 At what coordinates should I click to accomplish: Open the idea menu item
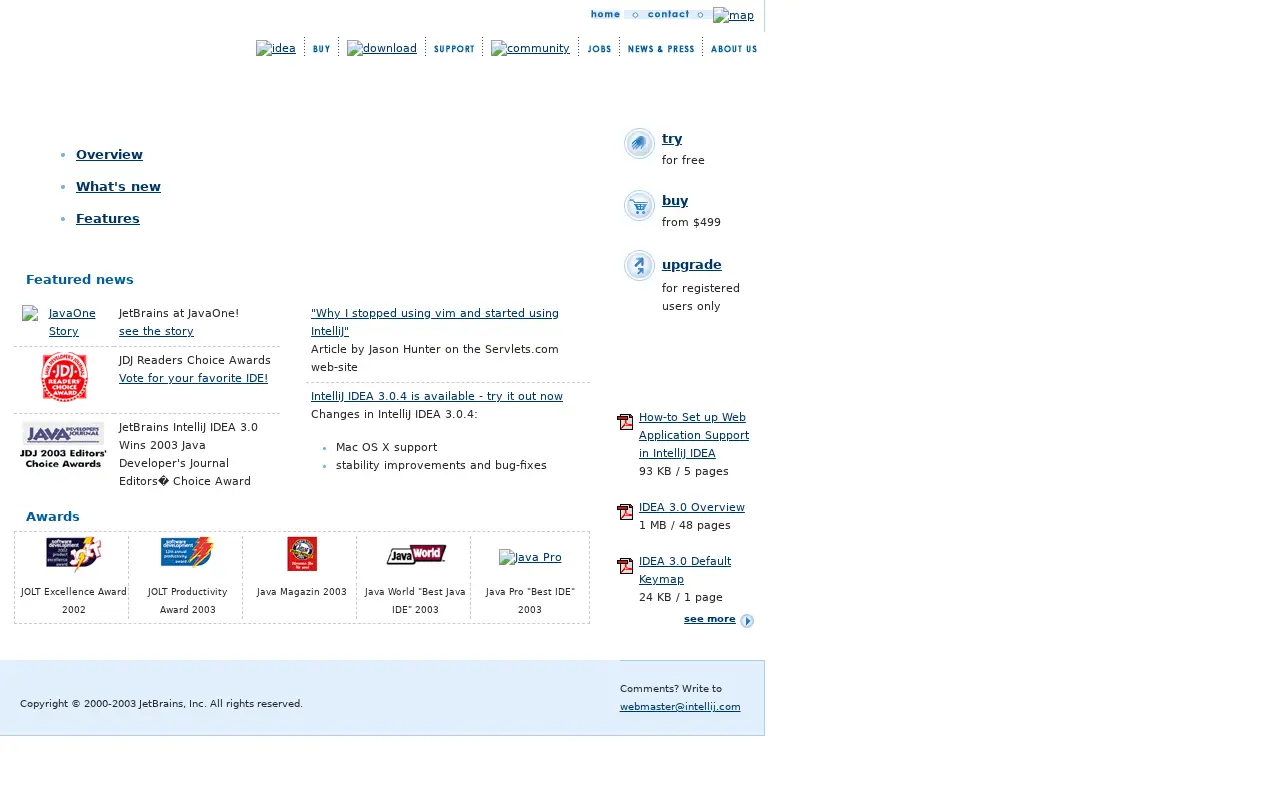click(276, 48)
